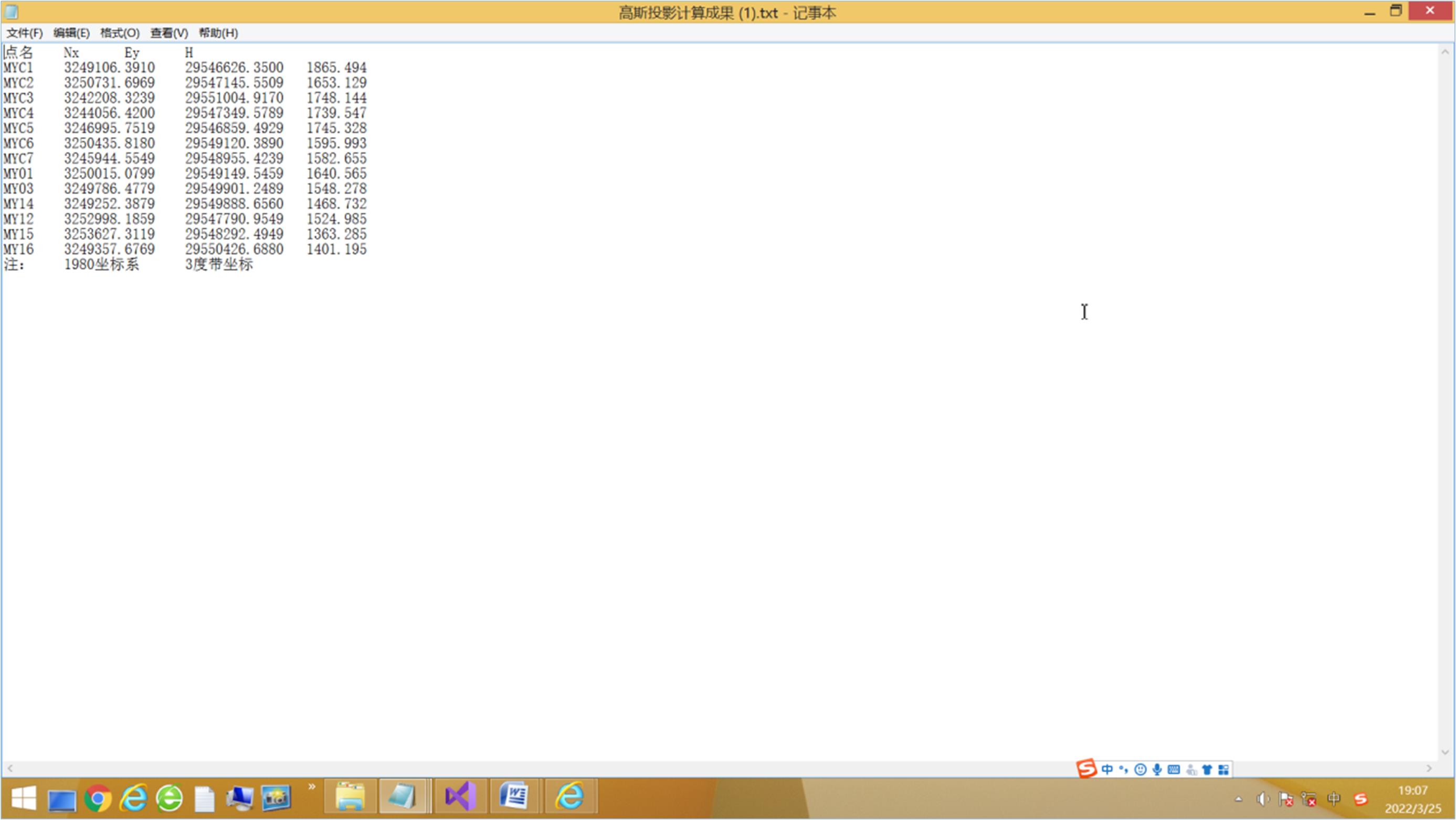
Task: Toggle Sogou punctuation mode button
Action: coord(1123,770)
